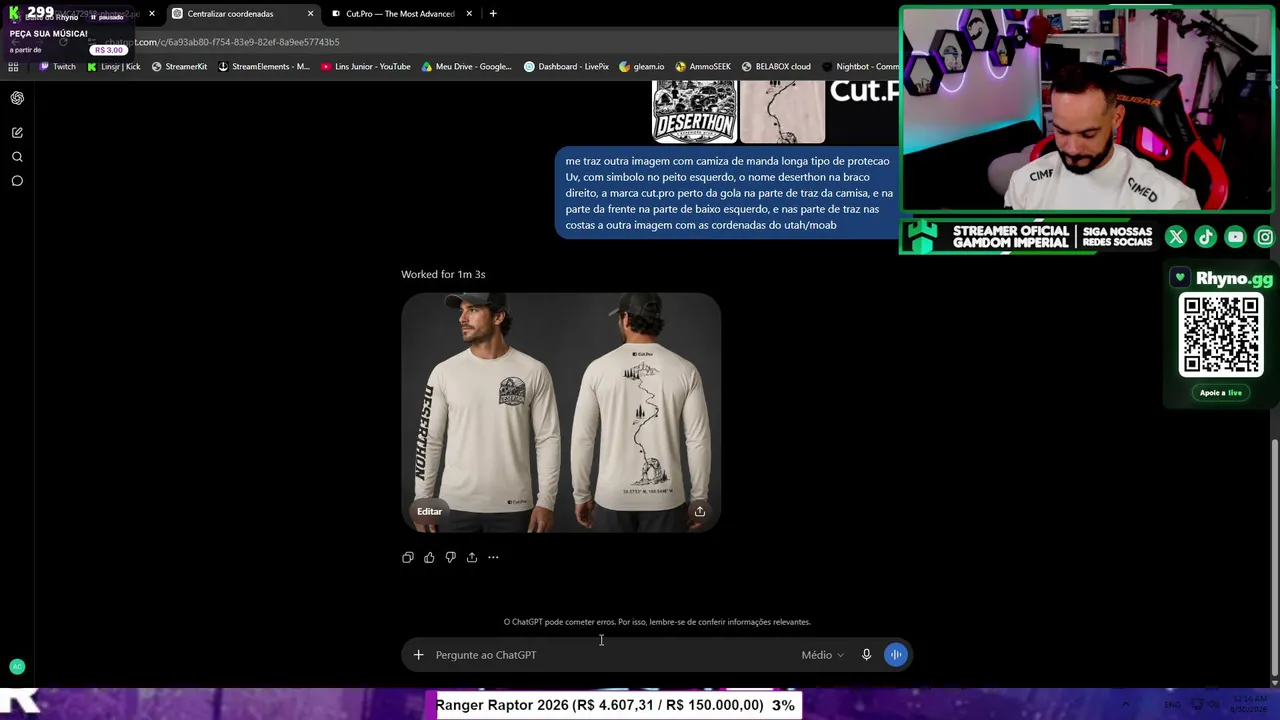The width and height of the screenshot is (1280, 720).
Task: Open the Meu Drive - Google bookmark
Action: (x=466, y=67)
